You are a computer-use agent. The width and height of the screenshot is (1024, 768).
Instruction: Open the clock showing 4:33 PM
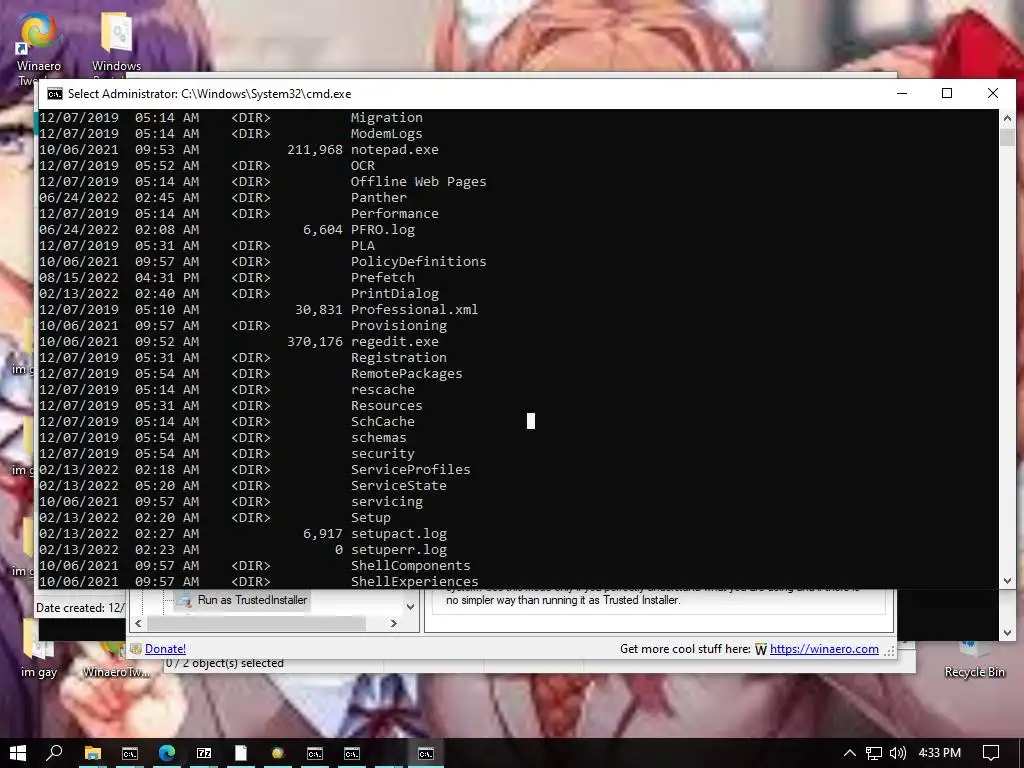point(939,753)
